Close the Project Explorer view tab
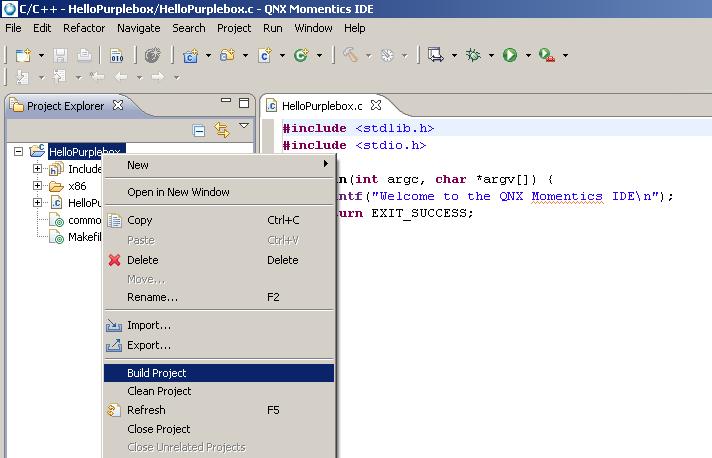The width and height of the screenshot is (712, 458). (x=118, y=105)
